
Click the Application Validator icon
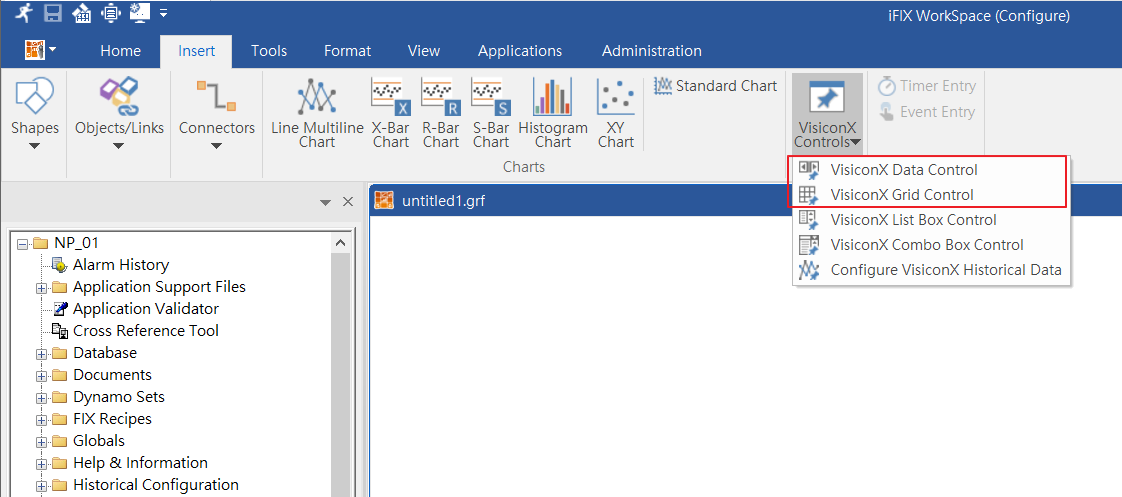point(61,309)
